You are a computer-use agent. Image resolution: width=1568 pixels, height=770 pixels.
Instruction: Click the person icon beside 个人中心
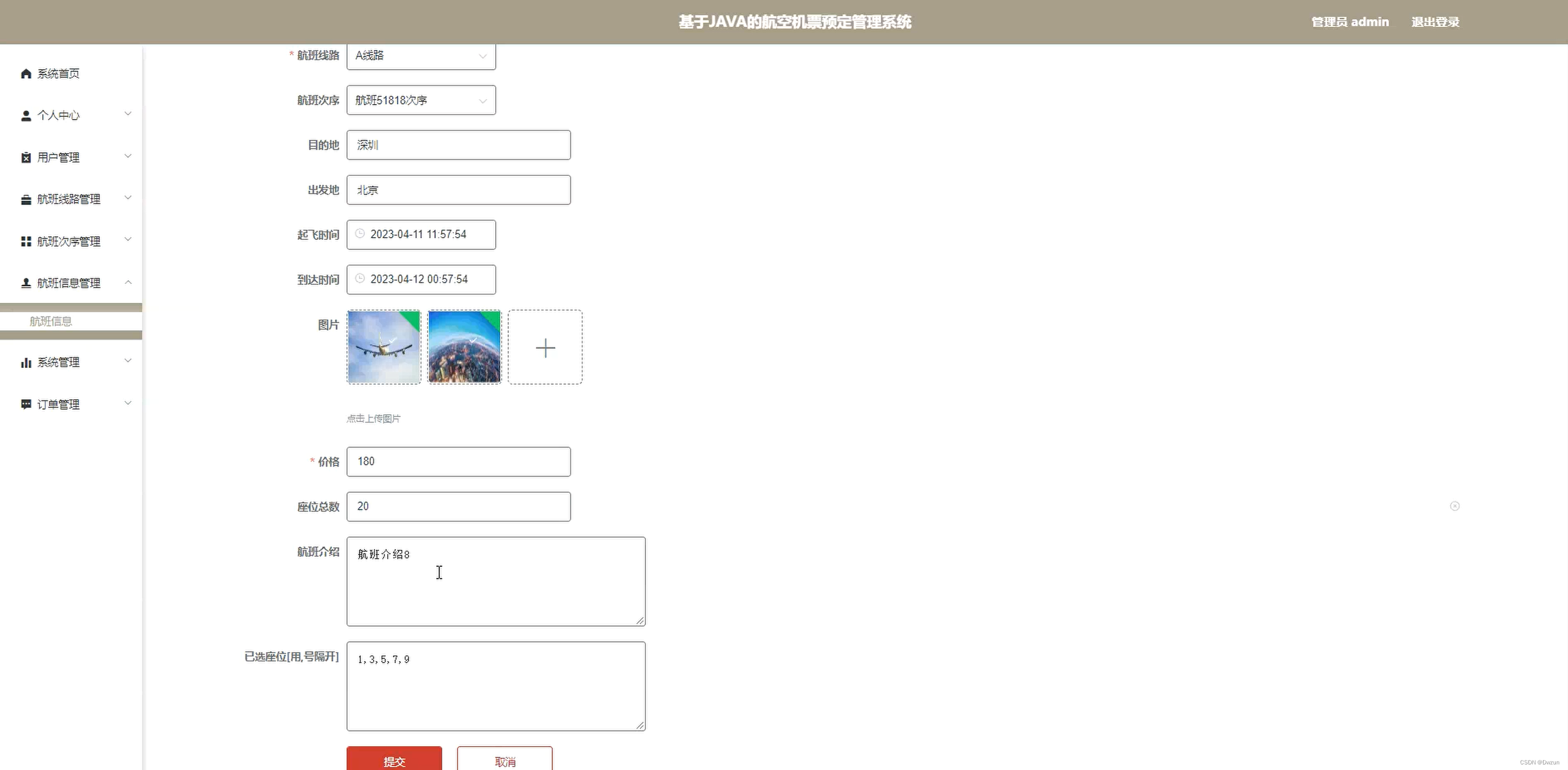click(26, 116)
